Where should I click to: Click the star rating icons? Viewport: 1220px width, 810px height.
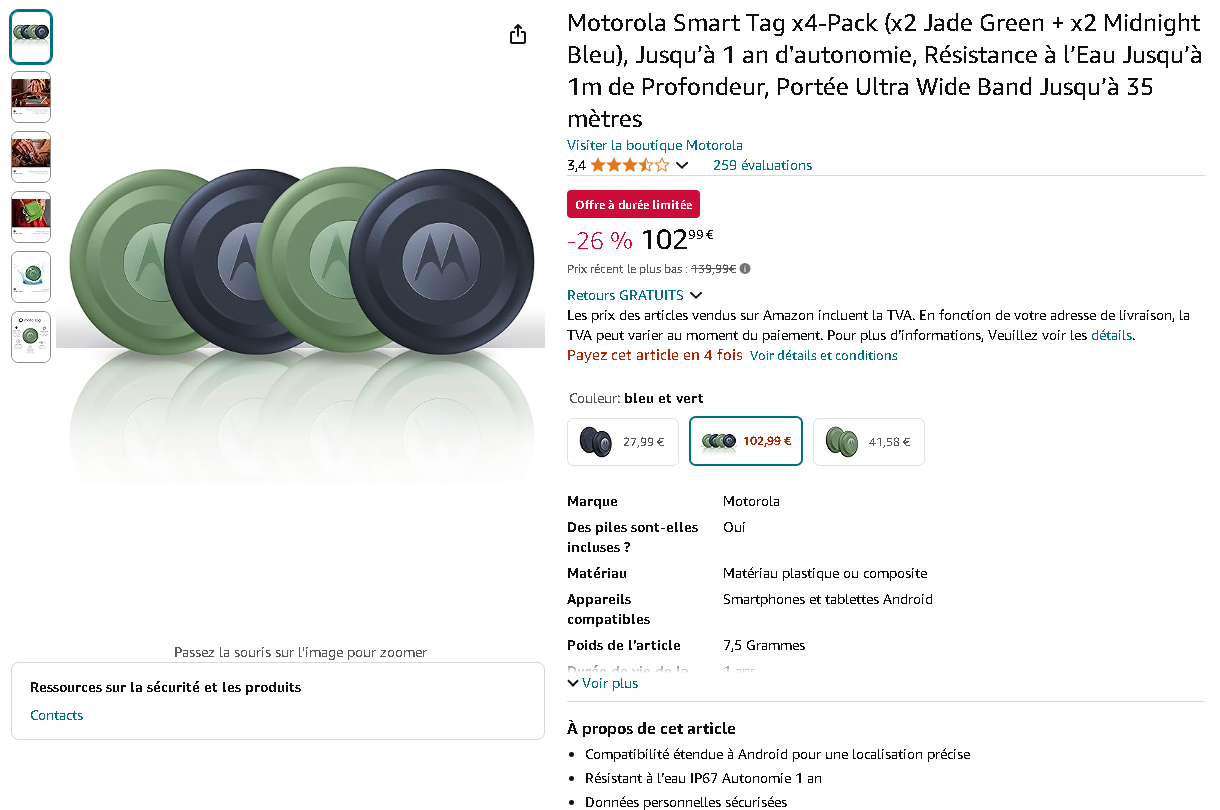point(629,165)
